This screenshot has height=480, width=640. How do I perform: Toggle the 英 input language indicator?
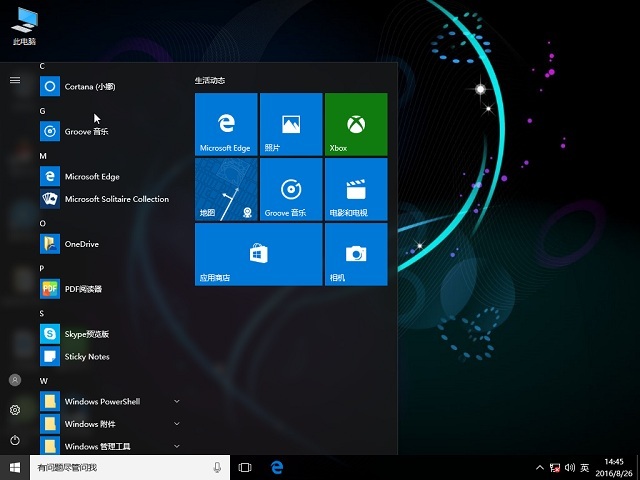click(x=584, y=467)
